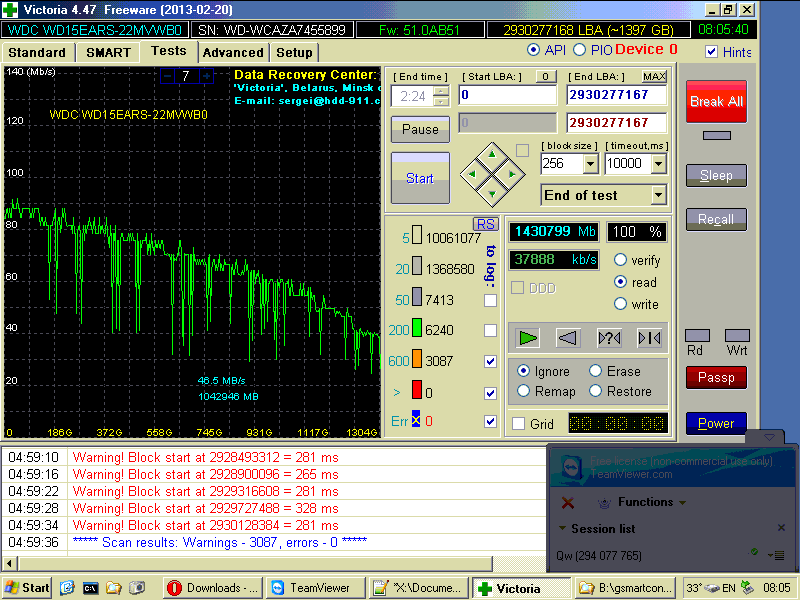Screen dimensions: 800x600
Task: Click the up arrow in diamond navigator
Action: click(492, 153)
